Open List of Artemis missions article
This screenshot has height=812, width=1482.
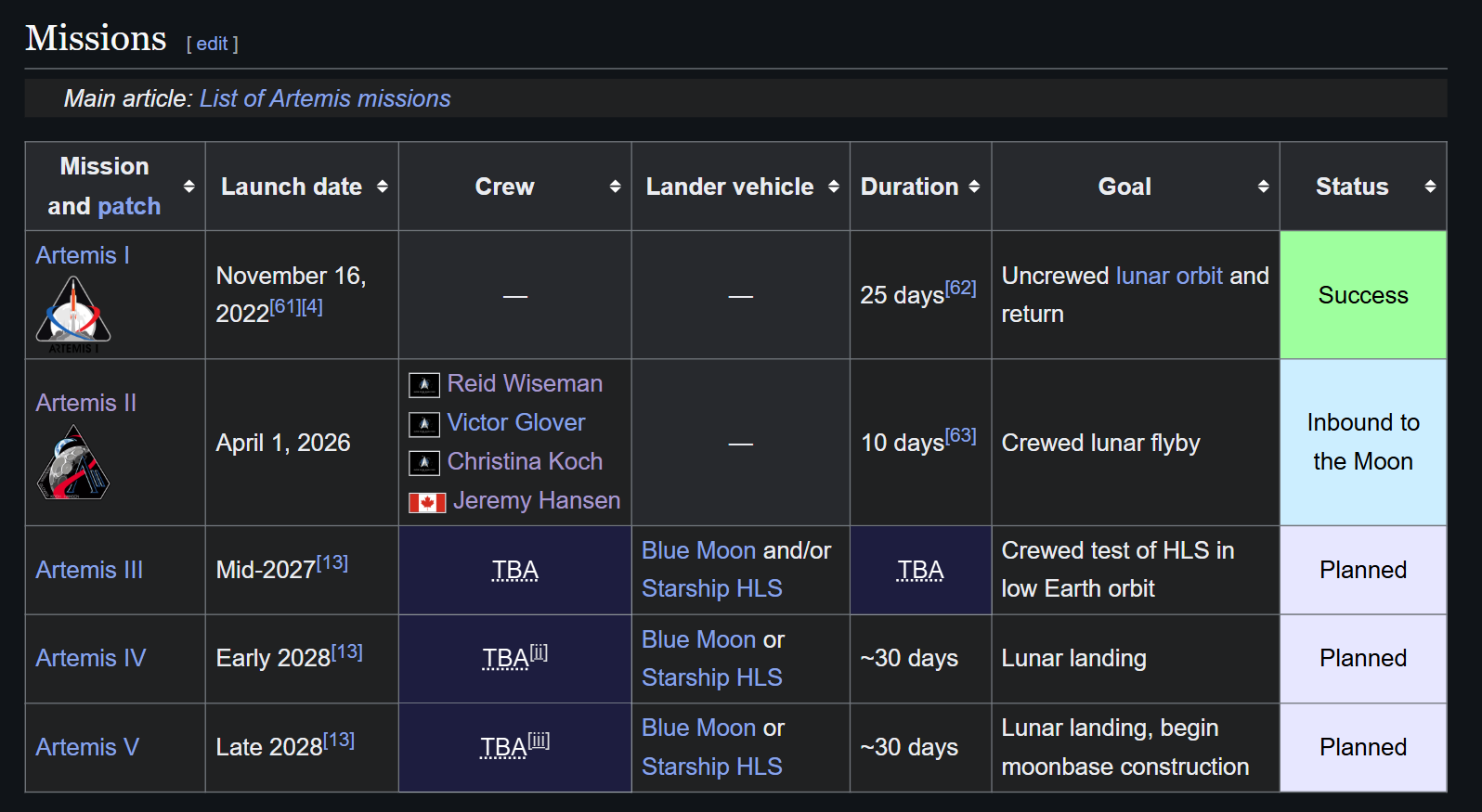pyautogui.click(x=325, y=98)
